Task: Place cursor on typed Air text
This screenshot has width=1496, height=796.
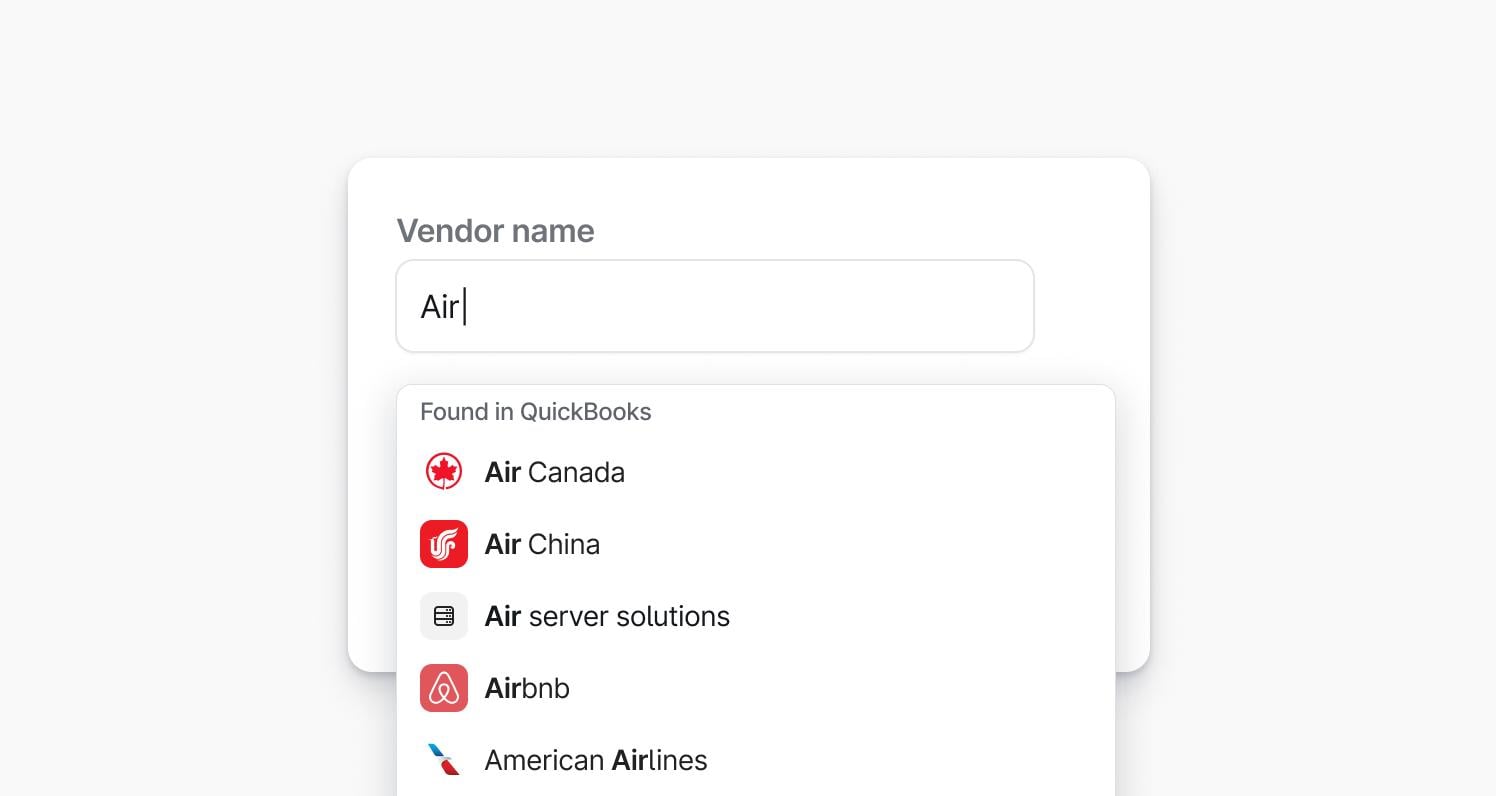Action: coord(438,307)
